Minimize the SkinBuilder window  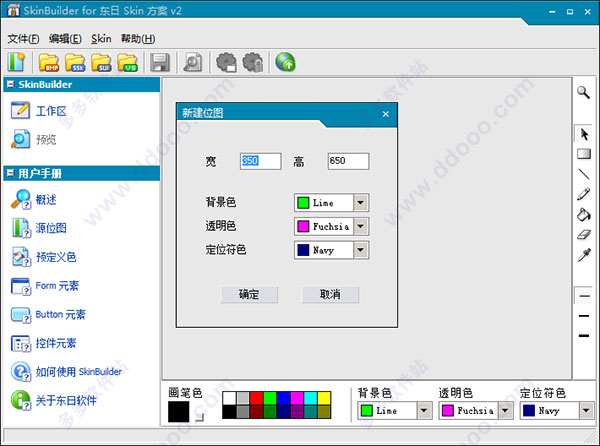(x=552, y=12)
